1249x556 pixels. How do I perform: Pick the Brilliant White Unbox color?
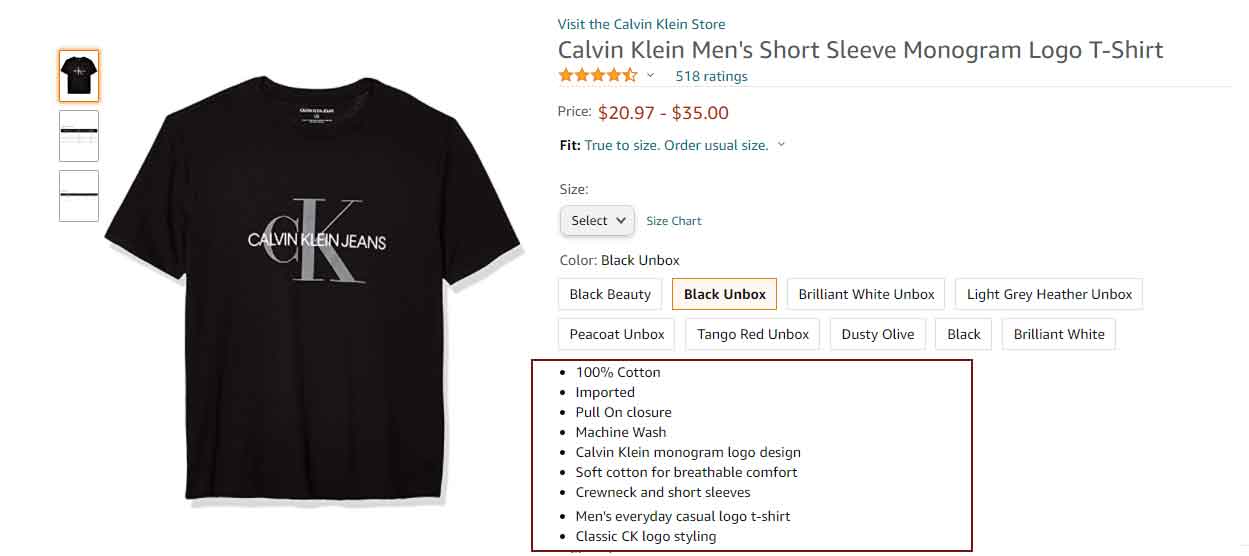866,294
